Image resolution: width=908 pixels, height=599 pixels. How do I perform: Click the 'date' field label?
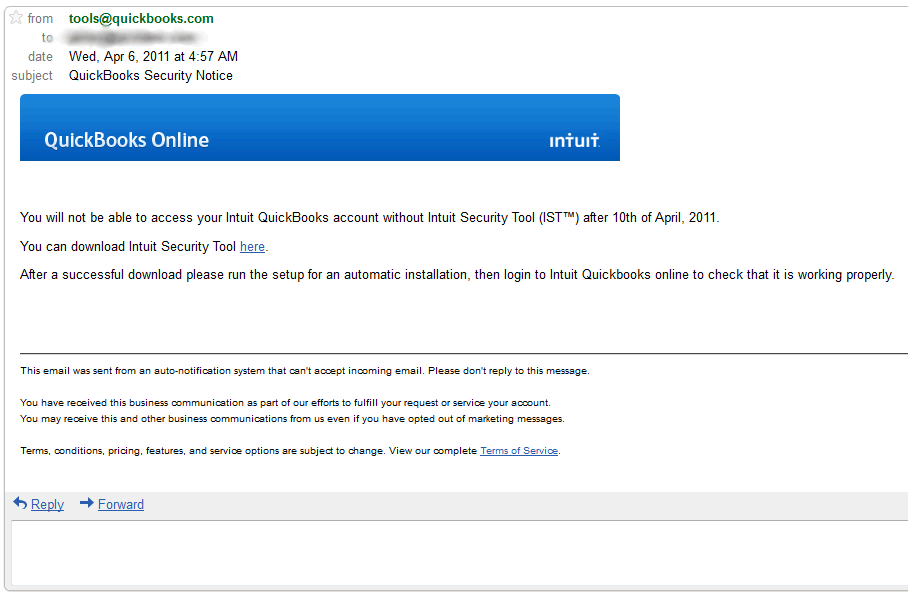(40, 57)
